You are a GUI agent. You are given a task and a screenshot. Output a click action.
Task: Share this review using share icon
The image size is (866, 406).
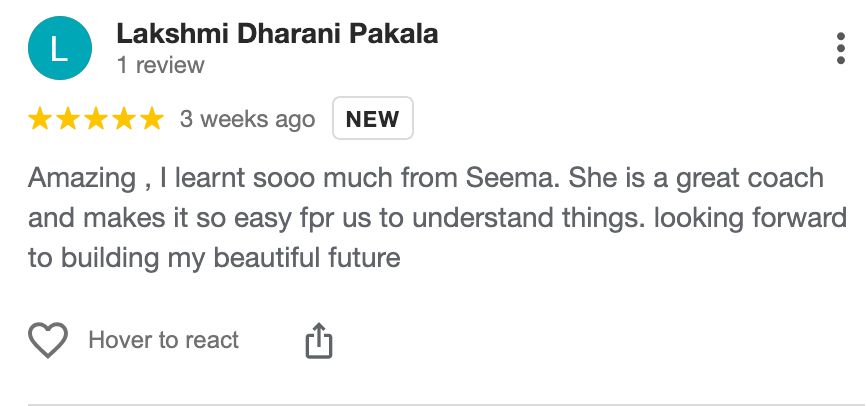click(x=317, y=341)
